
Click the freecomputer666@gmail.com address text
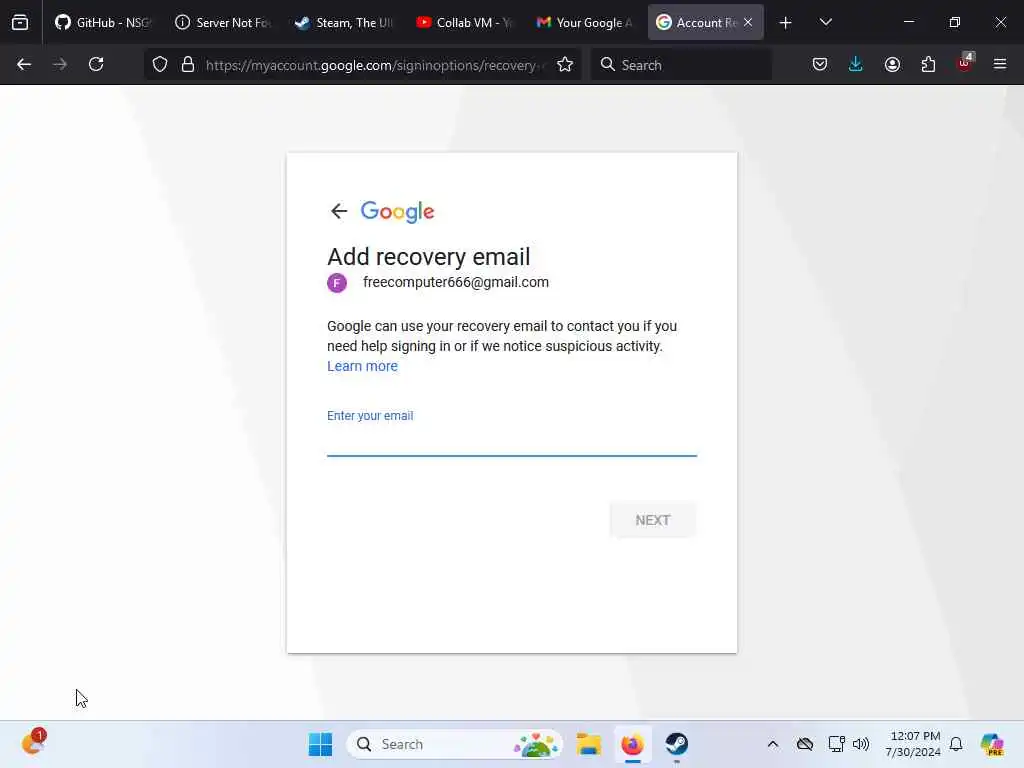click(456, 282)
